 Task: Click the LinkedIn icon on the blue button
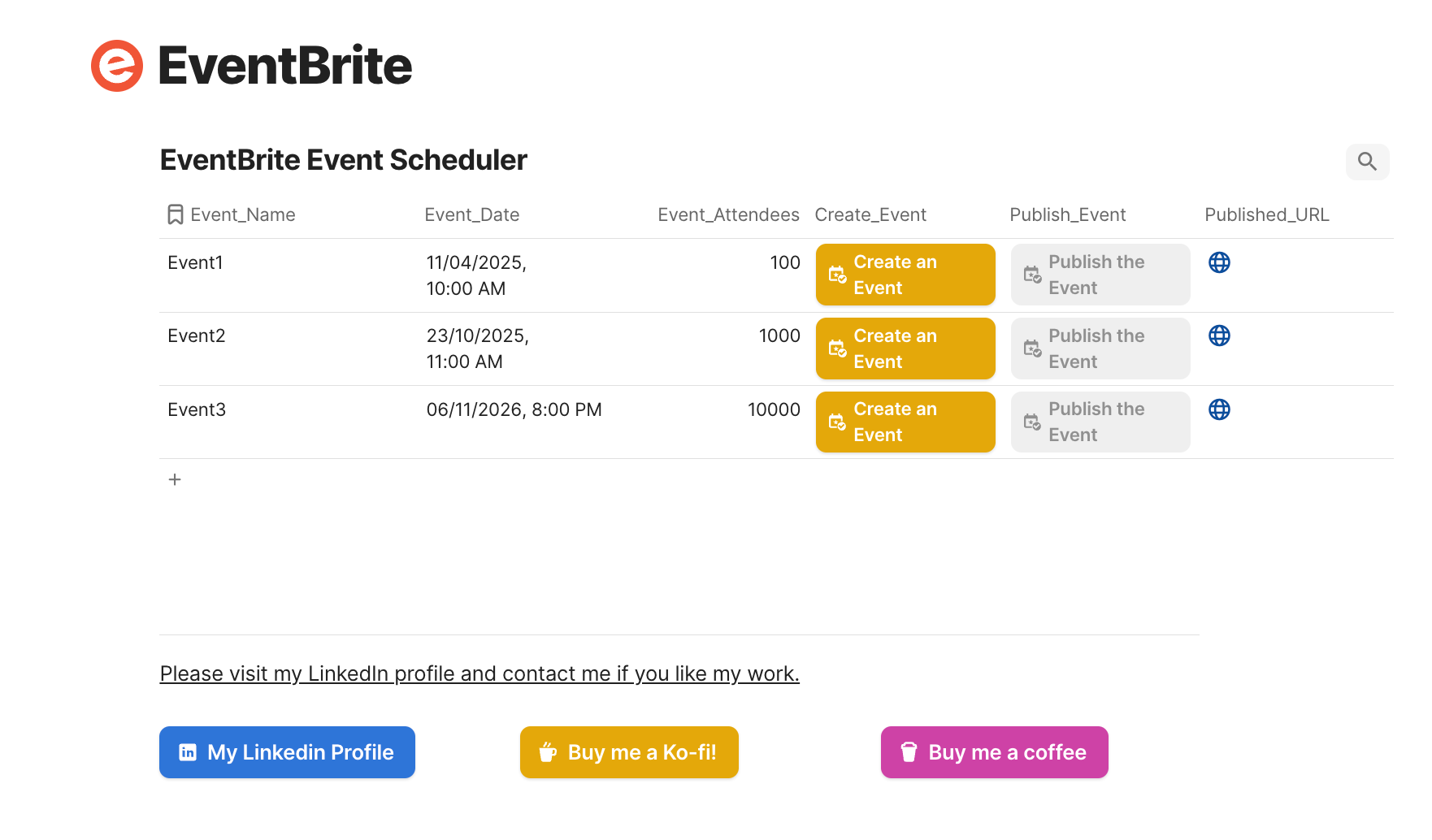(188, 752)
